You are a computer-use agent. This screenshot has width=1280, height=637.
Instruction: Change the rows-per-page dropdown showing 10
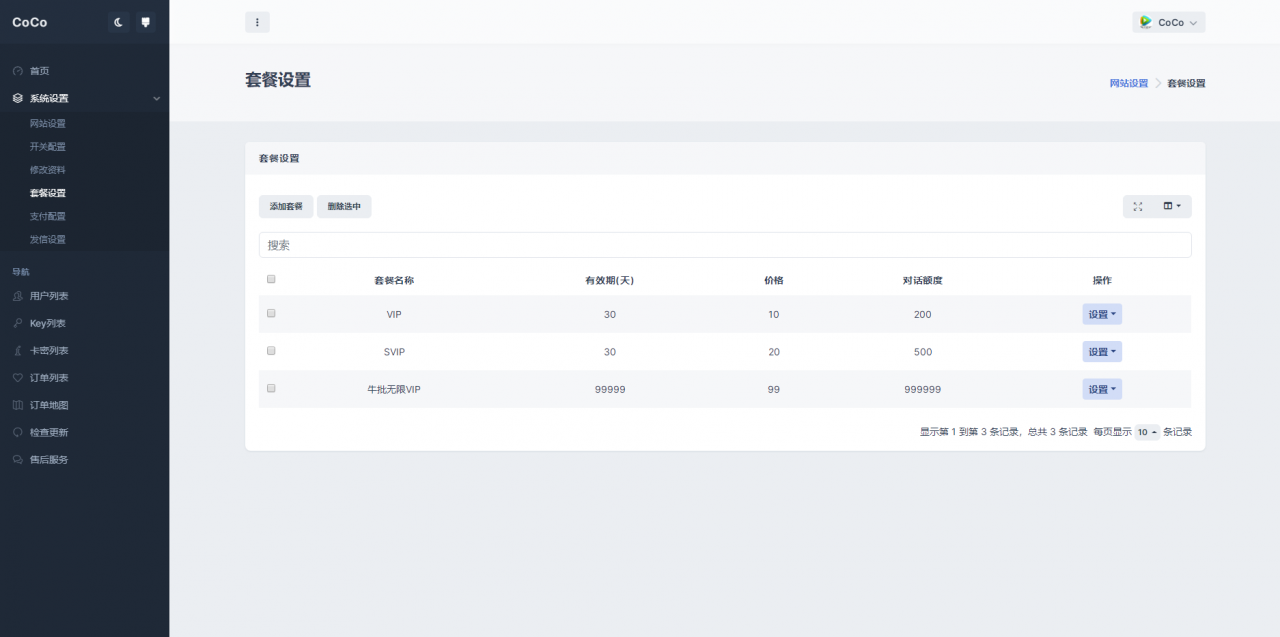(1147, 432)
